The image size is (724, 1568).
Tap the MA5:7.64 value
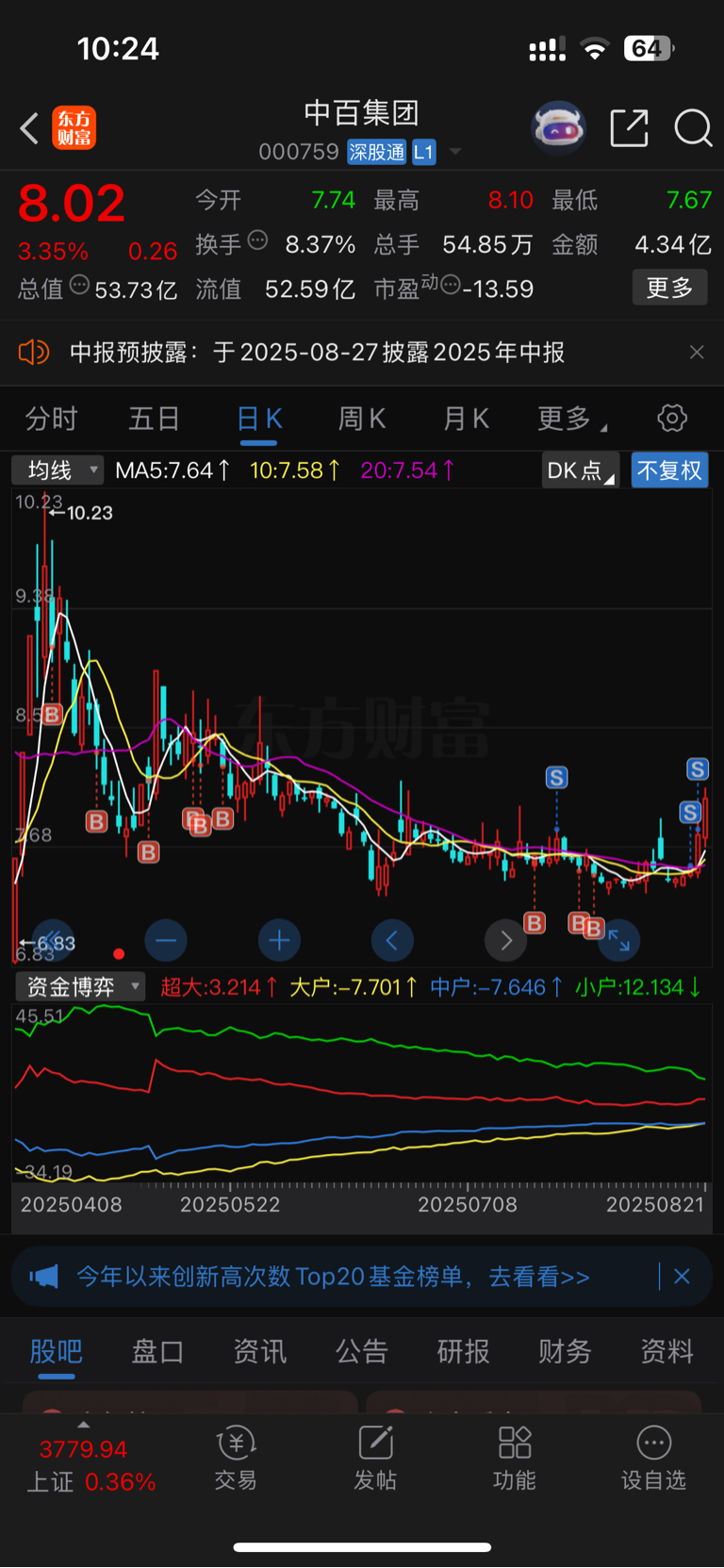click(173, 470)
